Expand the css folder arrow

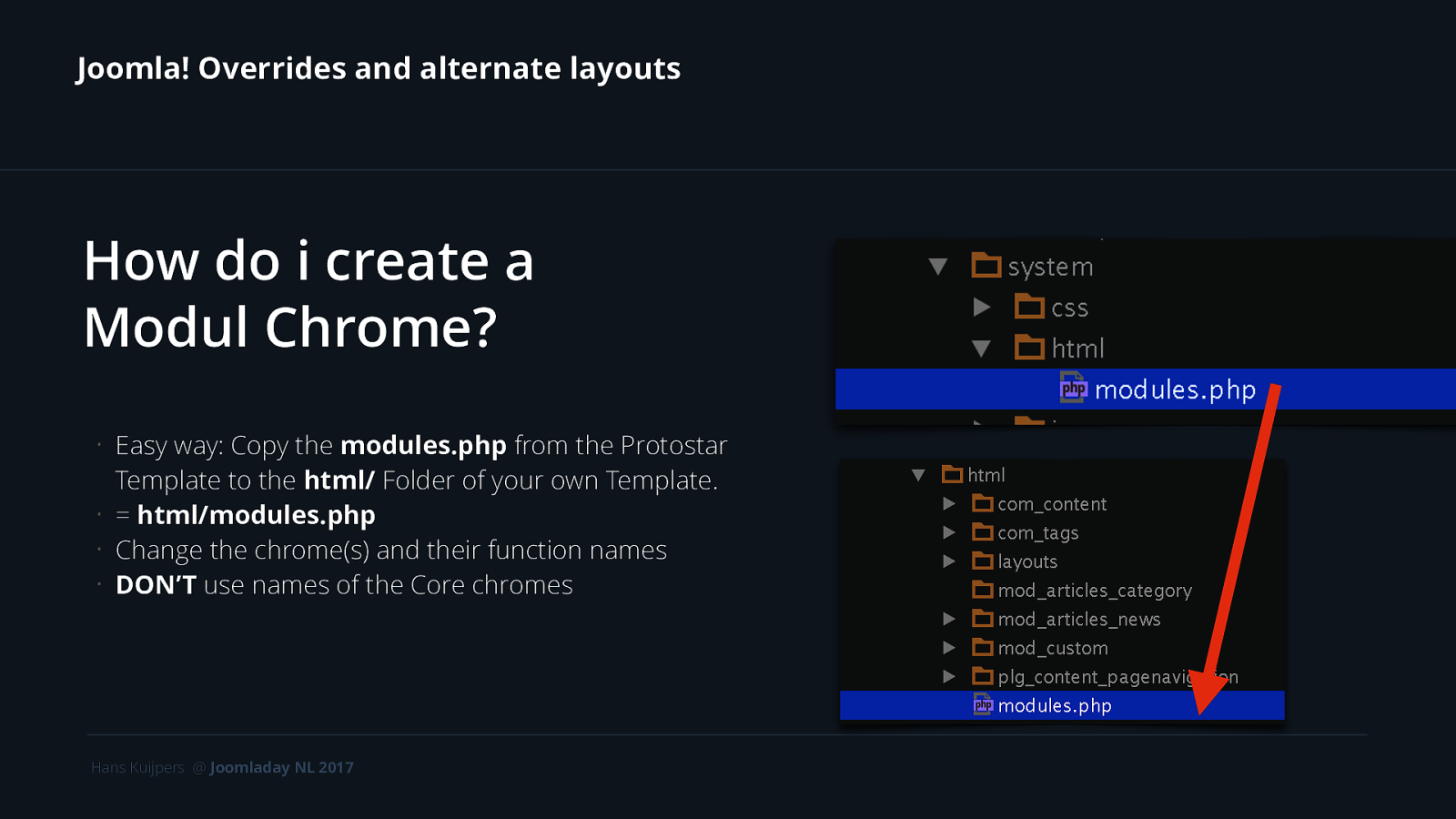click(982, 308)
